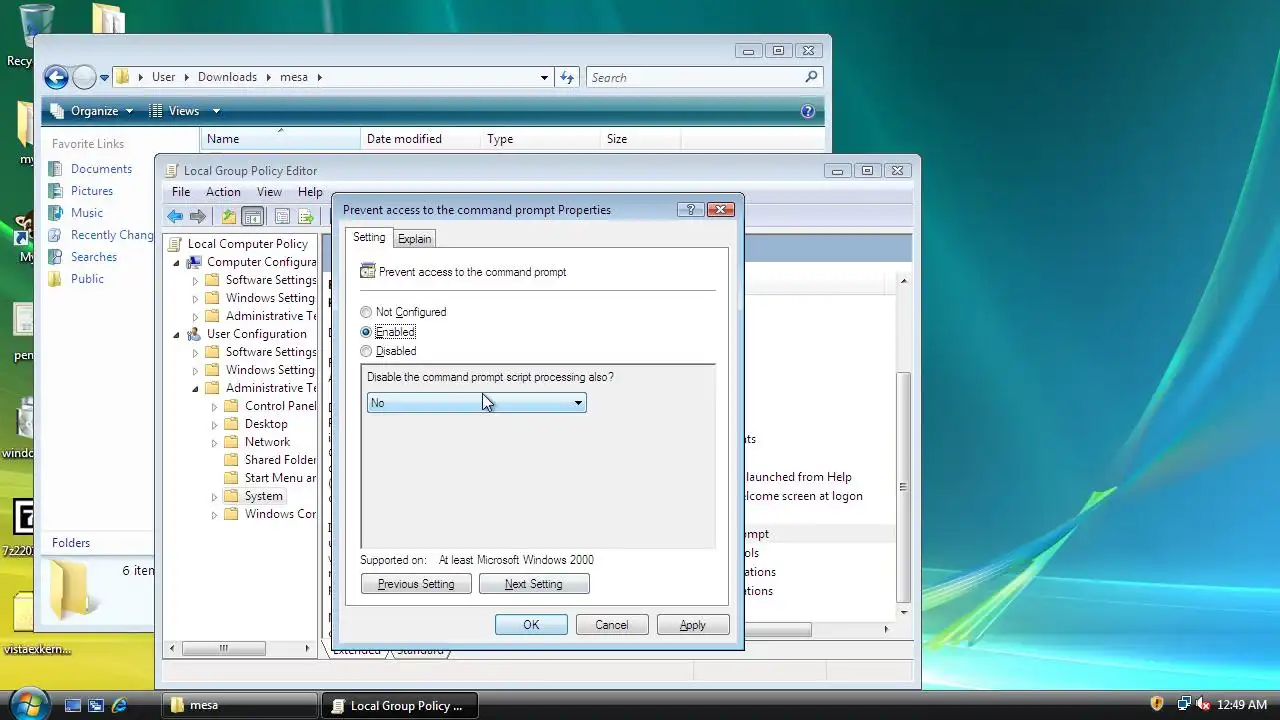Click the Forward arrow in Policy Editor toolbar
Viewport: 1280px width, 720px height.
[x=198, y=216]
